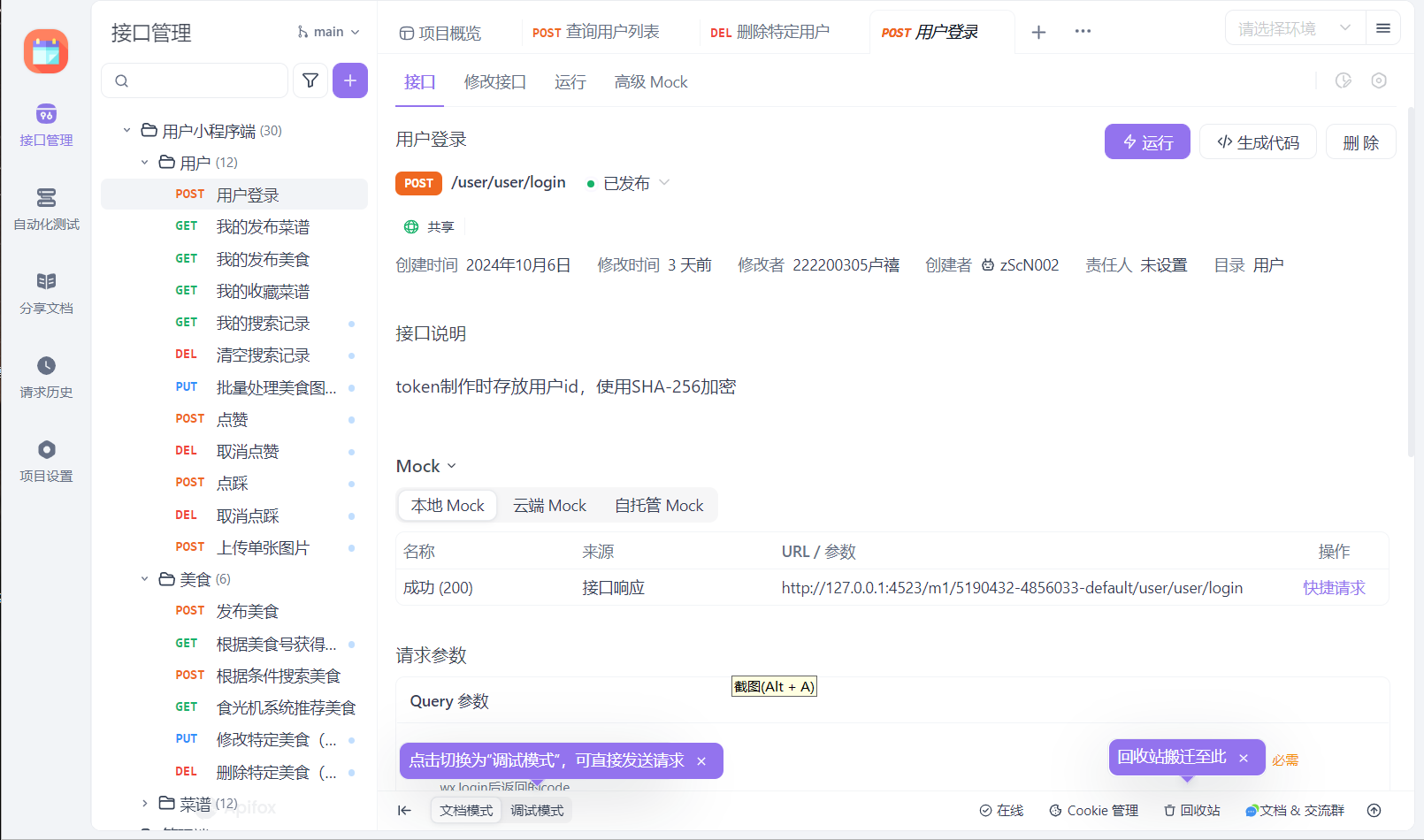
Task: Click the purple 运行 button
Action: pyautogui.click(x=1147, y=142)
